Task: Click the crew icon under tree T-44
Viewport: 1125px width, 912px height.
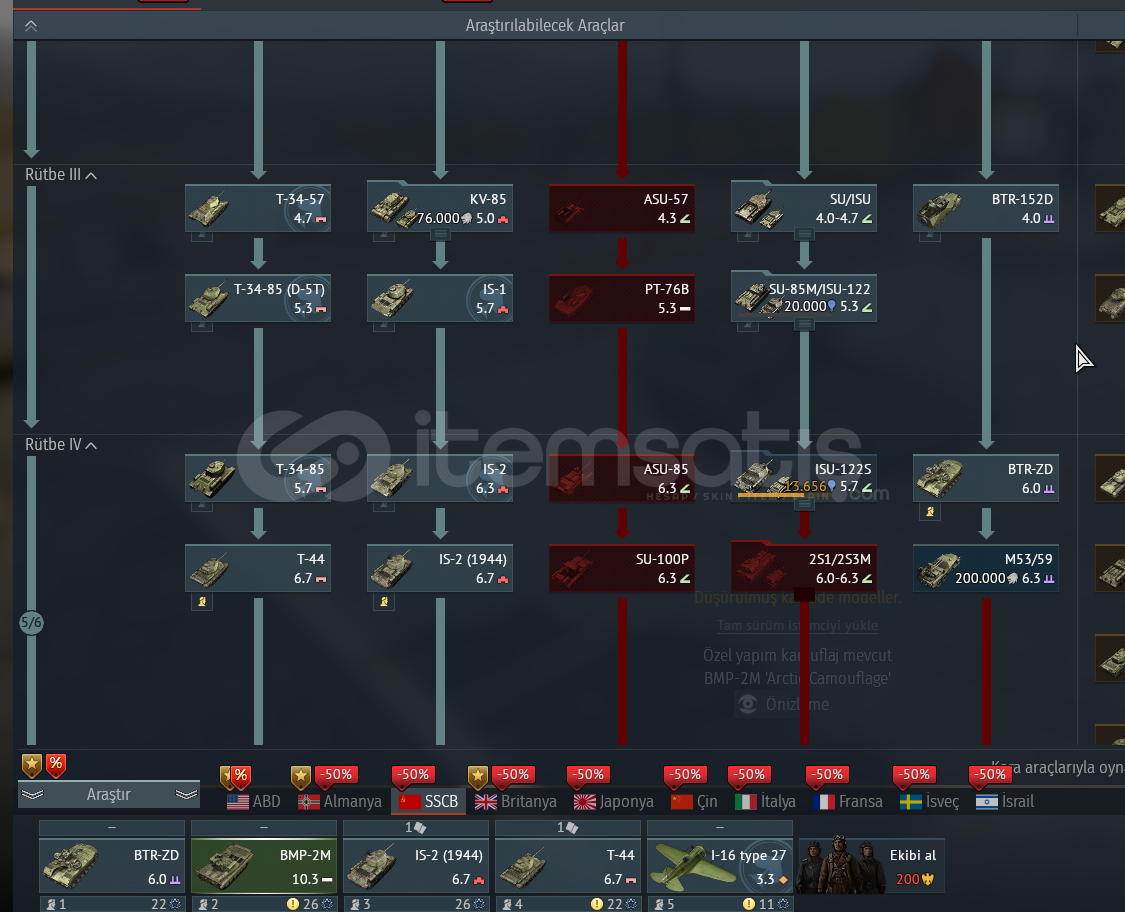Action: [202, 601]
